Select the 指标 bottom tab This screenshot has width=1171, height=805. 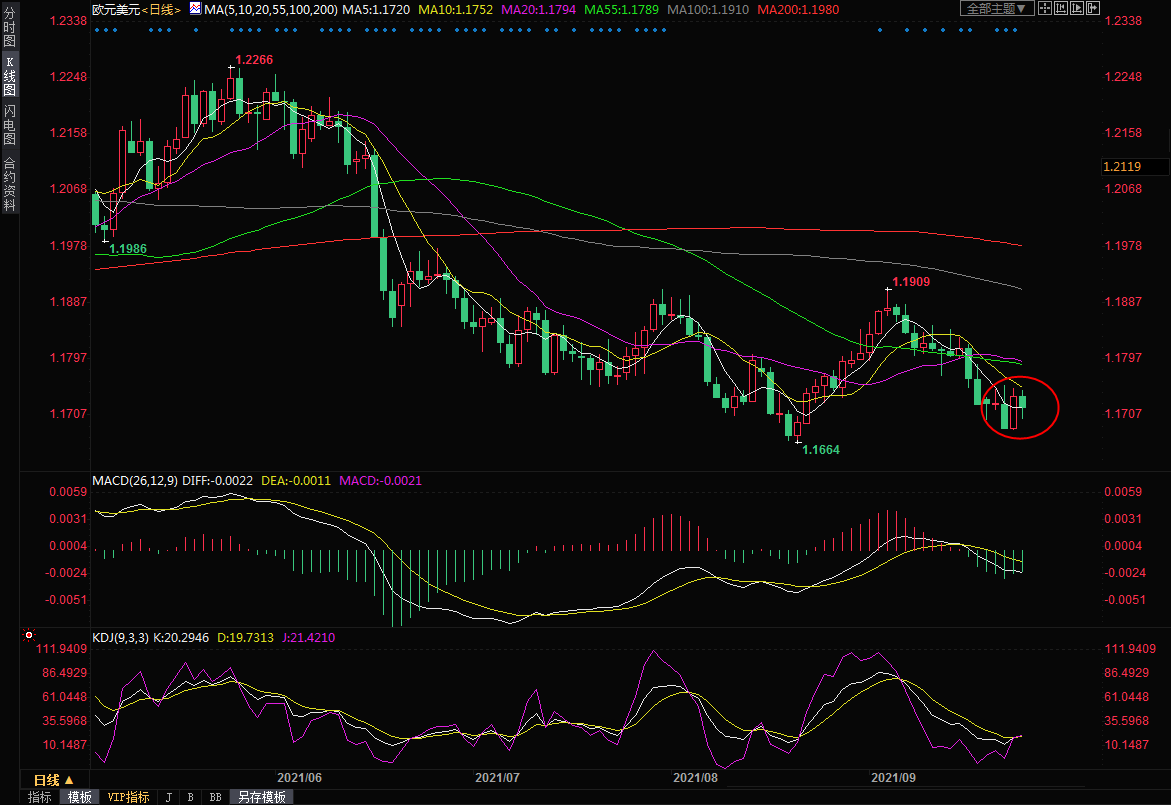pos(40,797)
